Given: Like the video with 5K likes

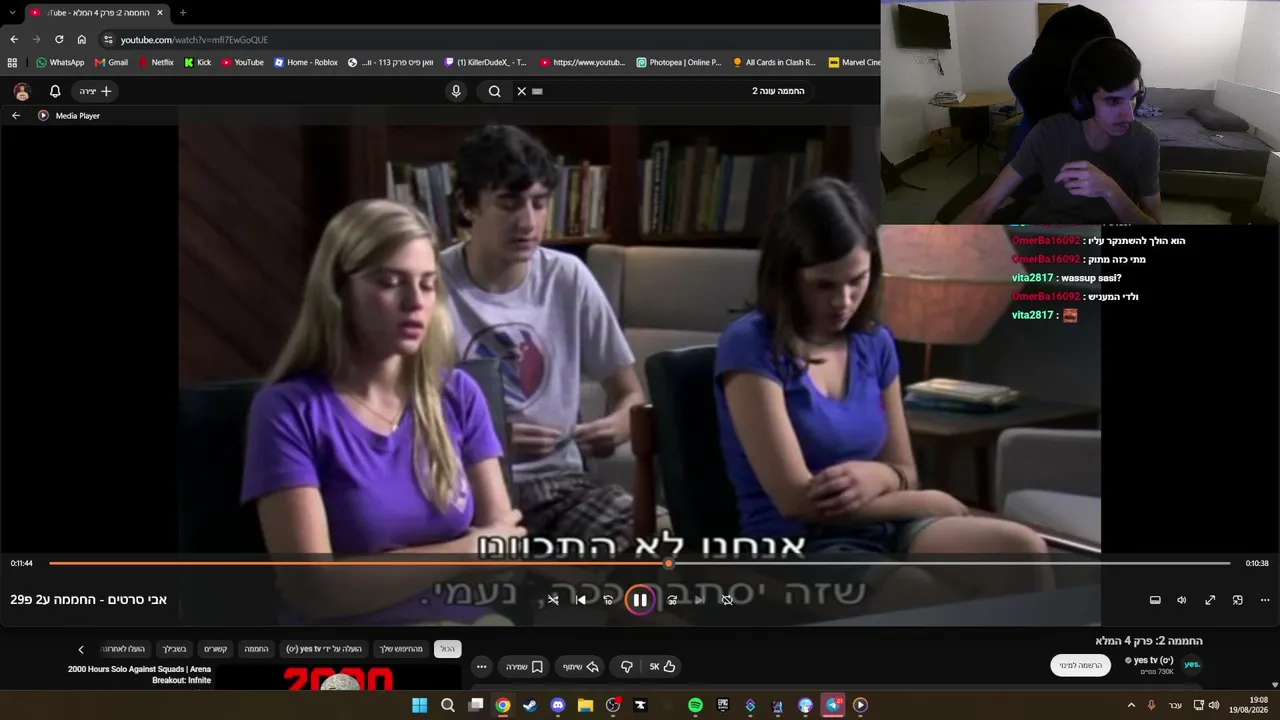Looking at the screenshot, I should coord(662,667).
